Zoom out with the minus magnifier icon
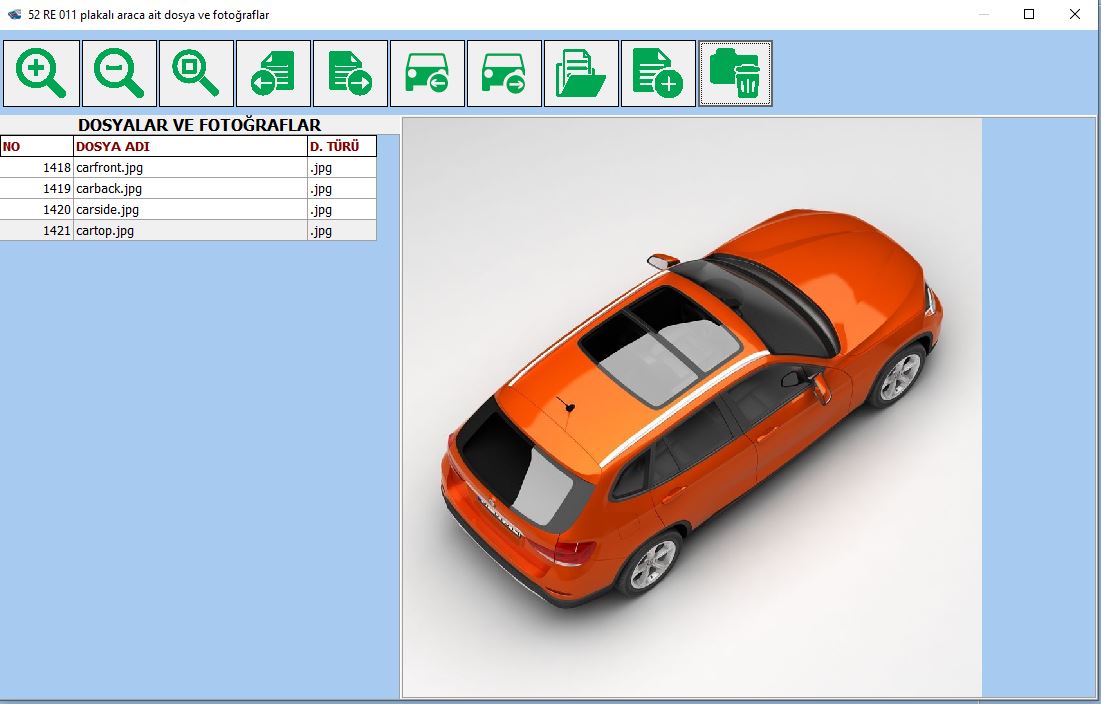1101x704 pixels. [119, 74]
